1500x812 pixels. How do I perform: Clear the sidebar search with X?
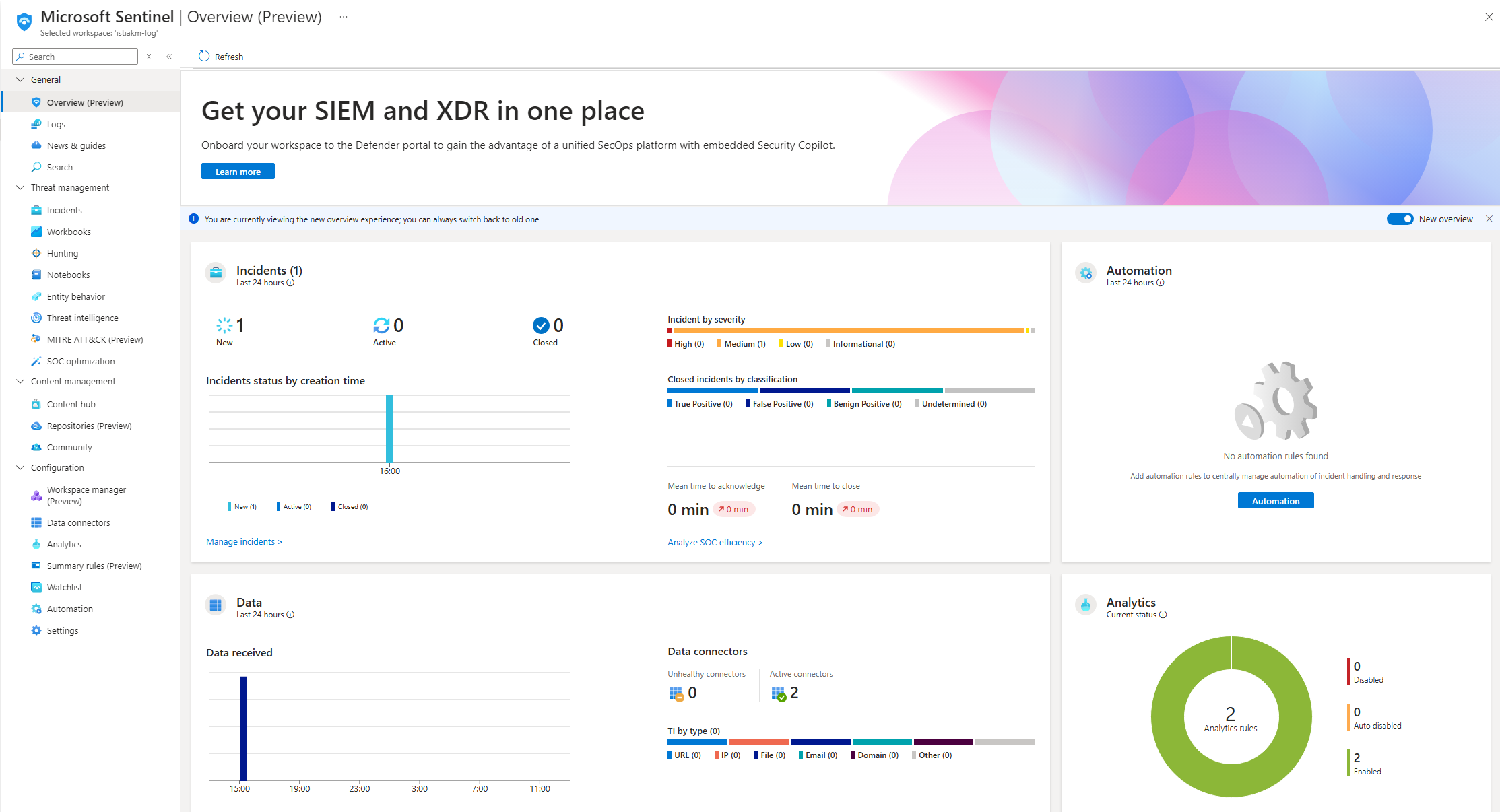[x=149, y=57]
